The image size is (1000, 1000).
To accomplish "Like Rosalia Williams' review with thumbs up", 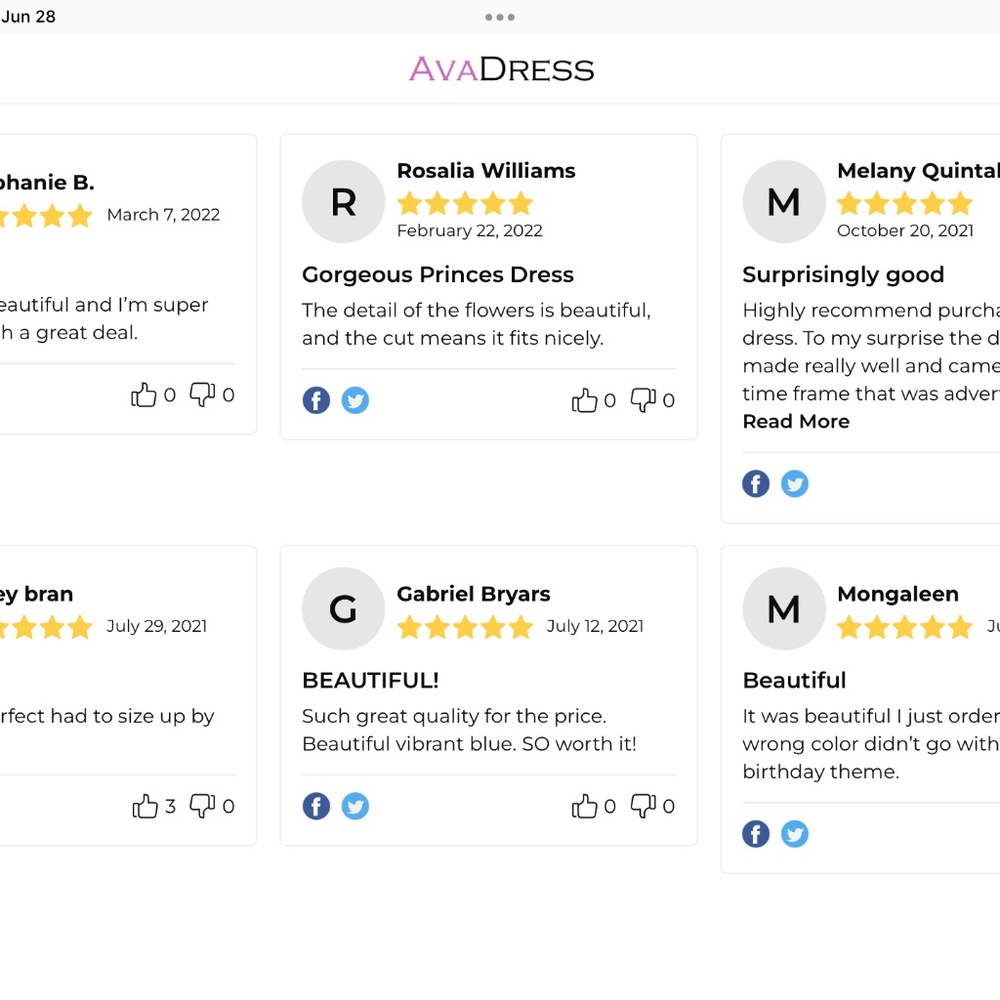I will (x=584, y=401).
